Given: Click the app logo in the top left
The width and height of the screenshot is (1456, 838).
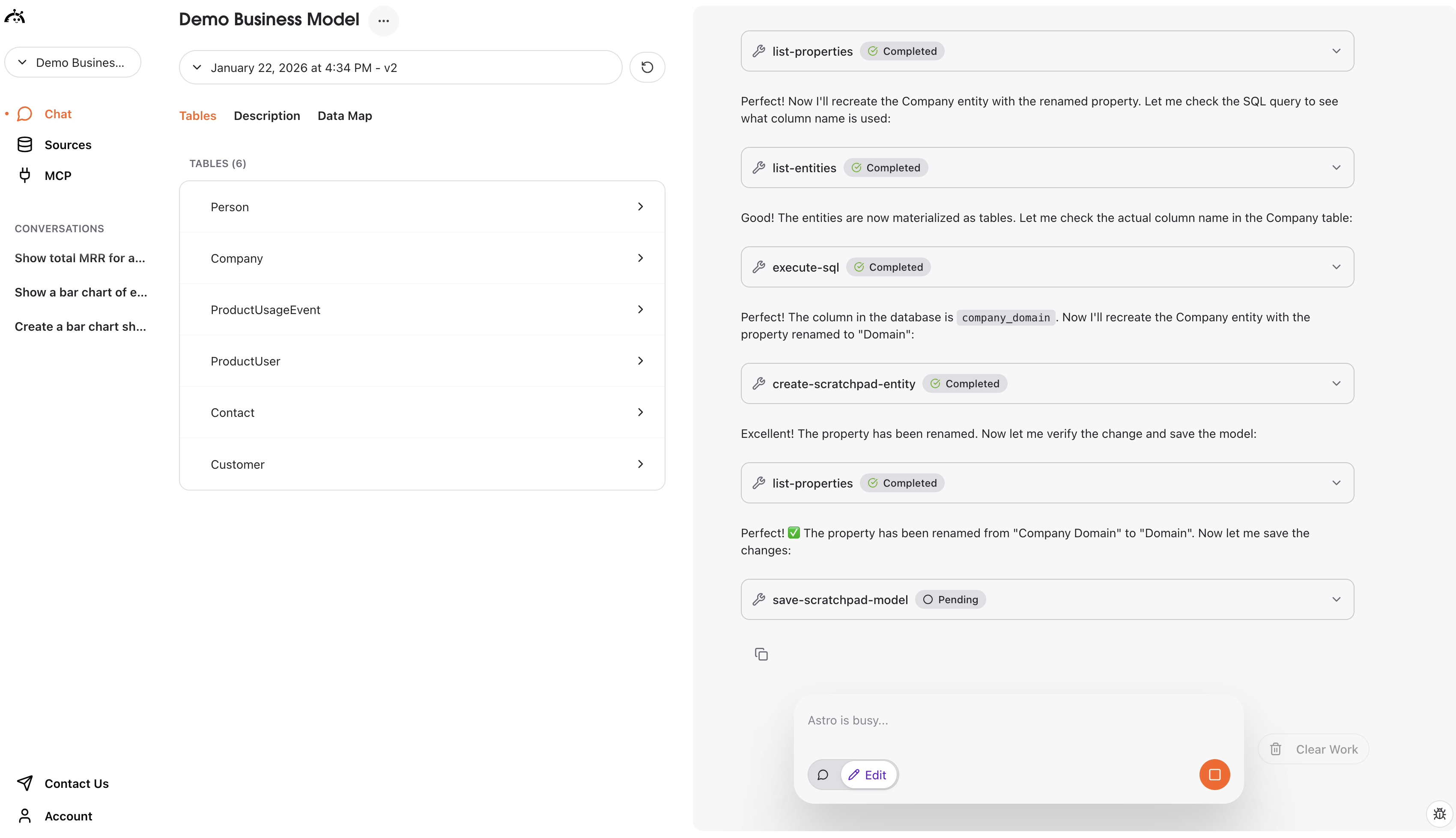Looking at the screenshot, I should (x=15, y=16).
